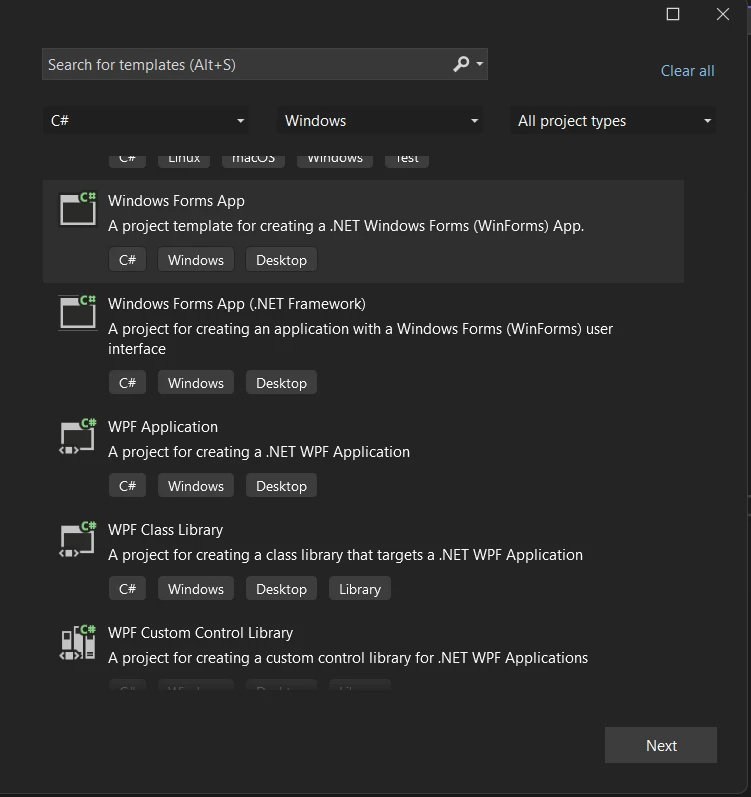Click the Windows Forms App template icon
This screenshot has height=797, width=751.
(x=78, y=209)
